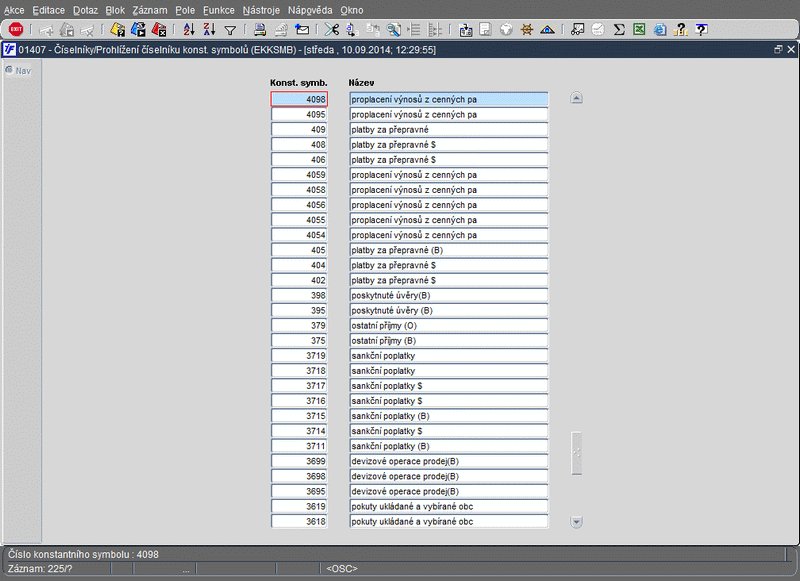Click the Název column header
Viewport: 800px width, 581px height.
tap(361, 83)
